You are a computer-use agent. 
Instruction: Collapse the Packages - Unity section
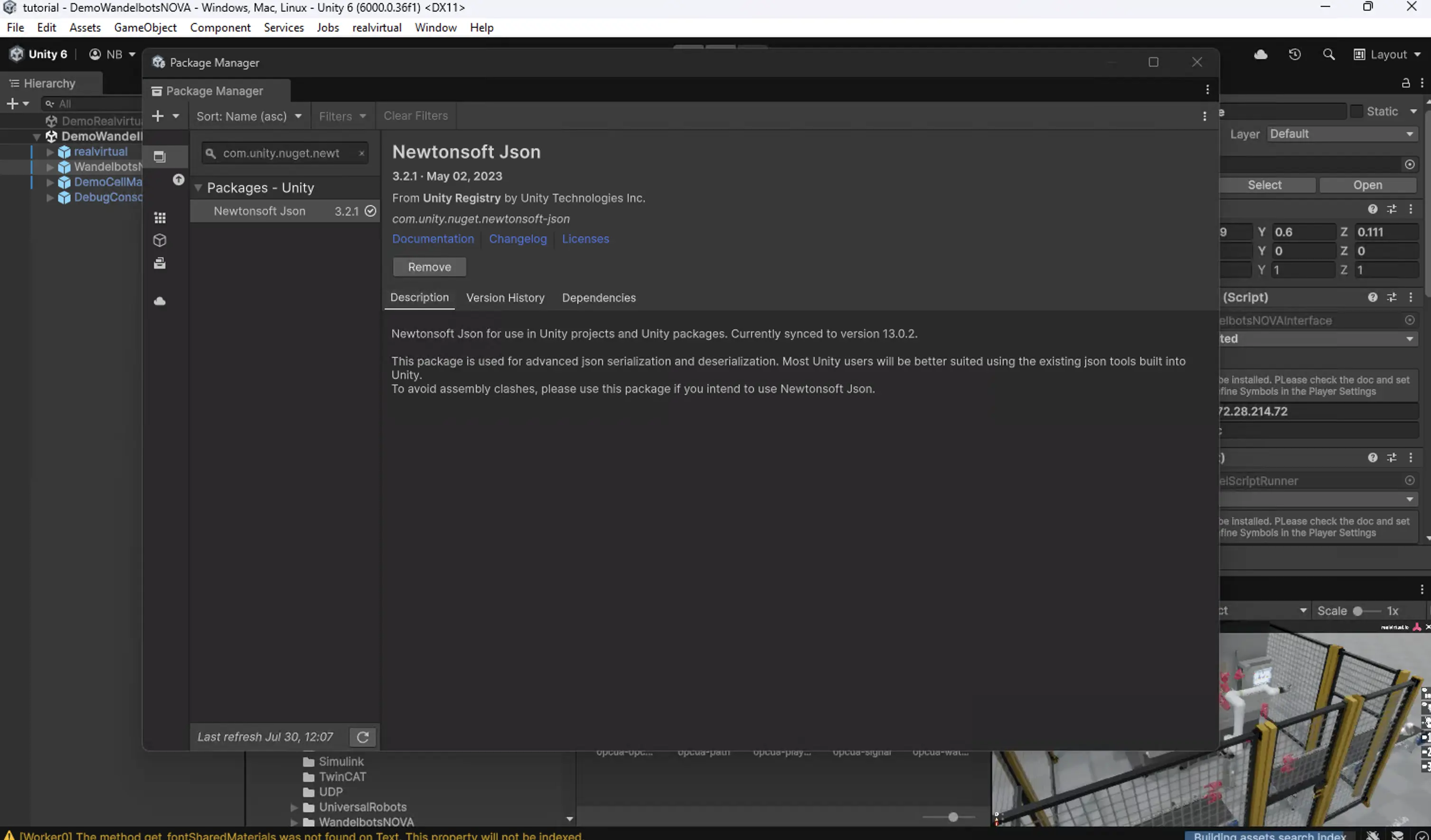pos(198,187)
